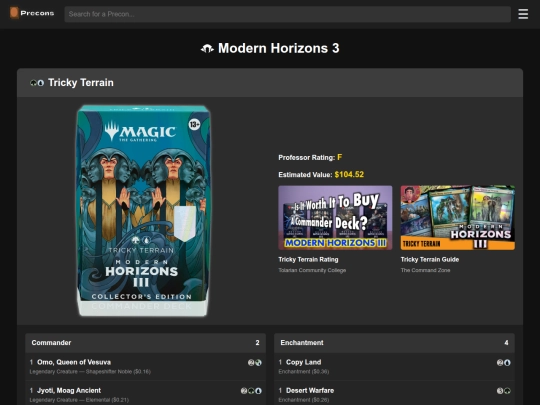
Task: Click the Enchantment ($0.26) price text
Action: click(304, 400)
